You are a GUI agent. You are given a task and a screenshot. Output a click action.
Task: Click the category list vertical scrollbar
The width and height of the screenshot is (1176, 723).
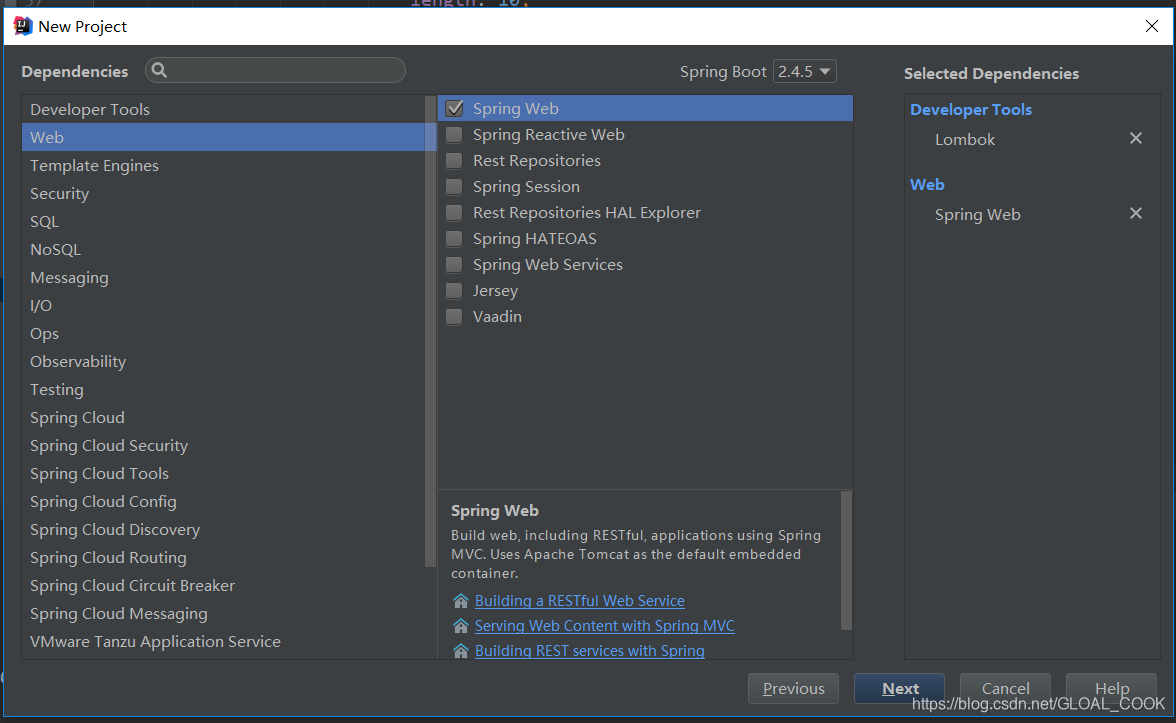(x=430, y=331)
